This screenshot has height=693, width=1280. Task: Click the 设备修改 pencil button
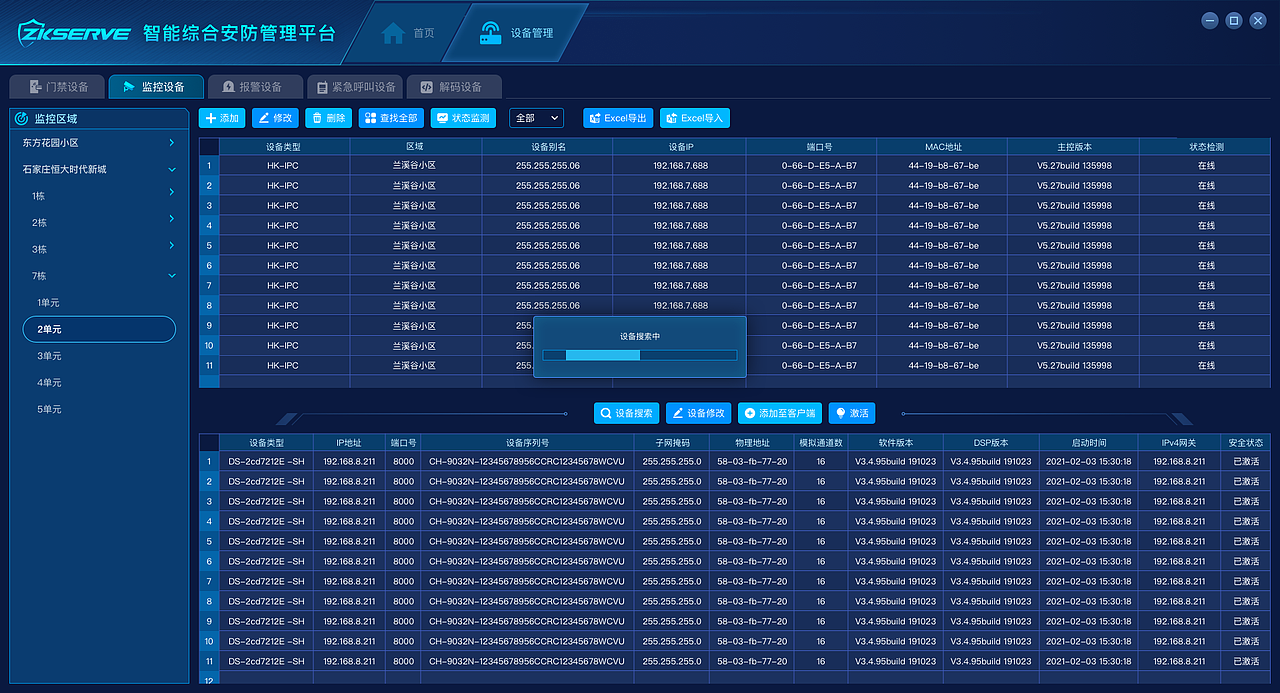[699, 413]
